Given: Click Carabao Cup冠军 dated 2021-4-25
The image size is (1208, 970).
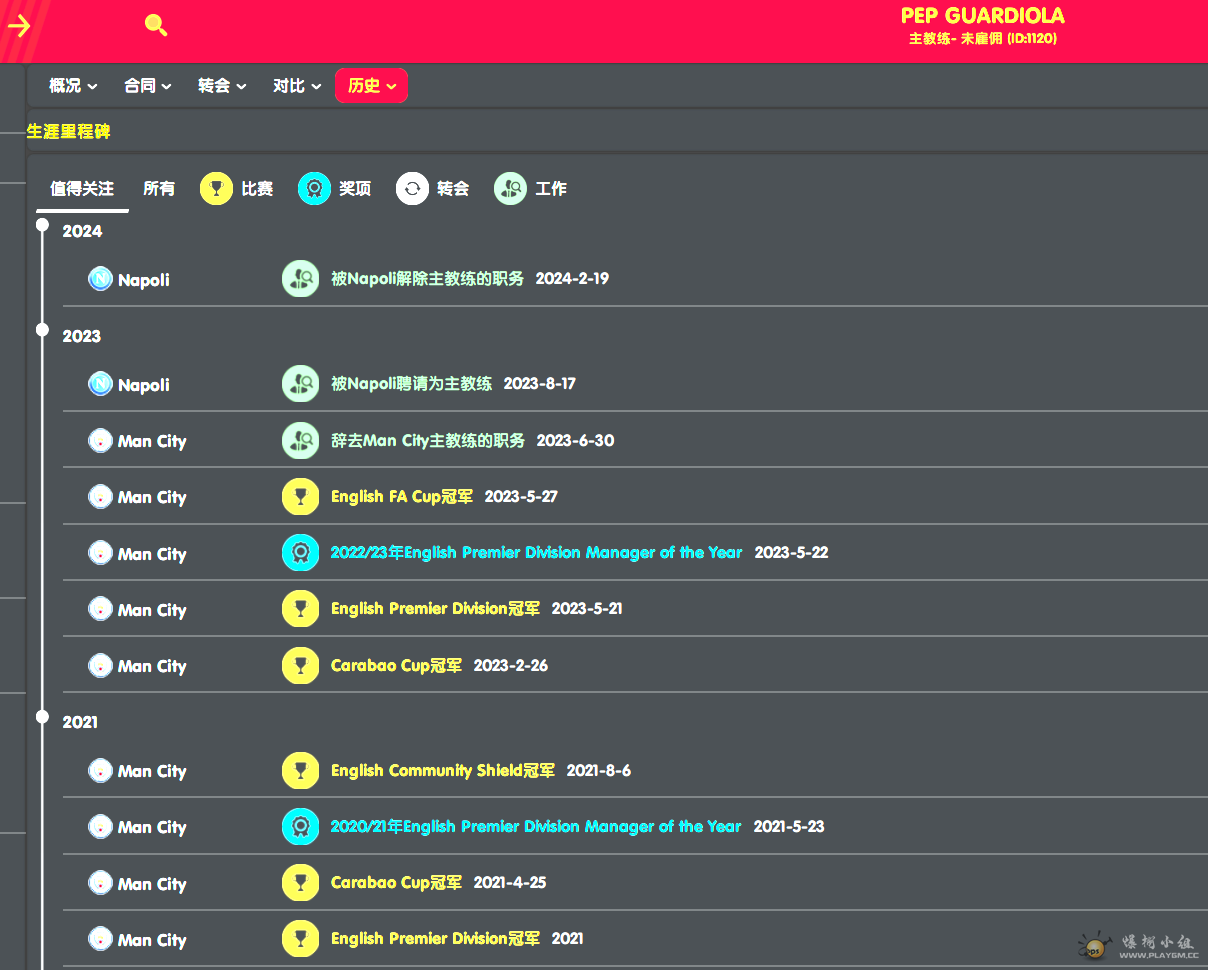Looking at the screenshot, I should pos(396,883).
